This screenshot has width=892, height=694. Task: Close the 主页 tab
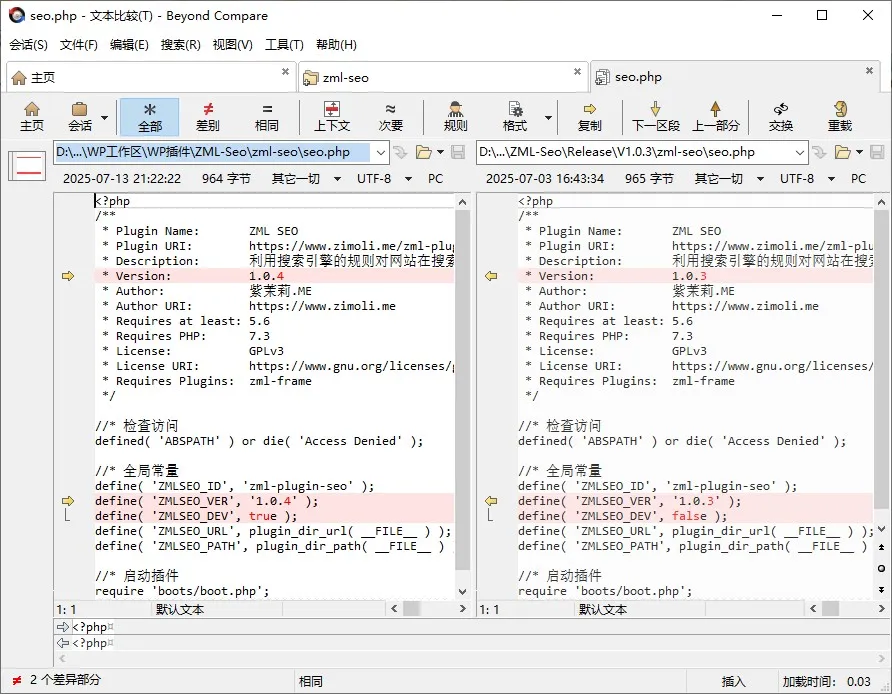coord(285,71)
